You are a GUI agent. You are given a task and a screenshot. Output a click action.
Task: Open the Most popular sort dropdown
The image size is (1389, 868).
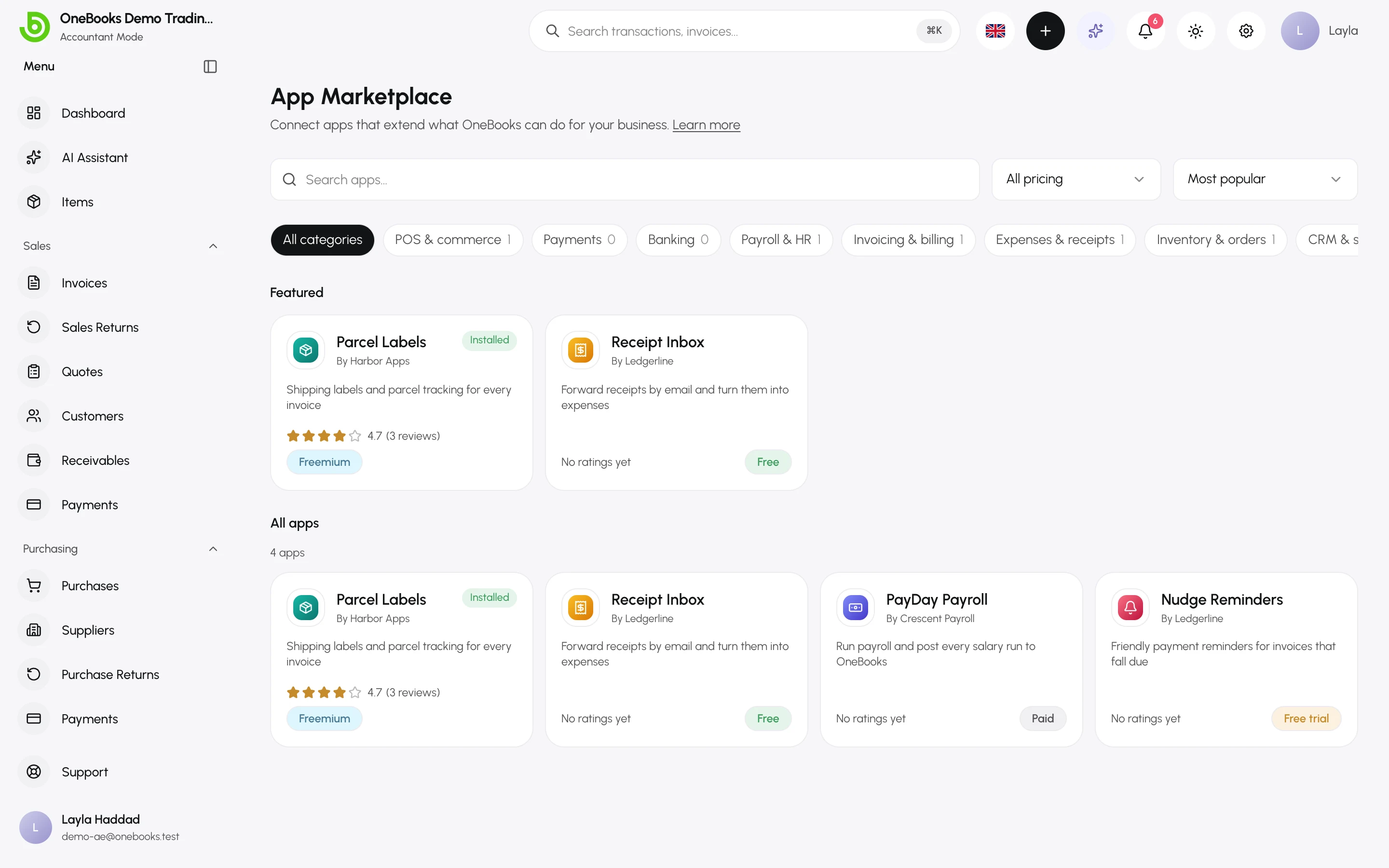click(x=1265, y=179)
